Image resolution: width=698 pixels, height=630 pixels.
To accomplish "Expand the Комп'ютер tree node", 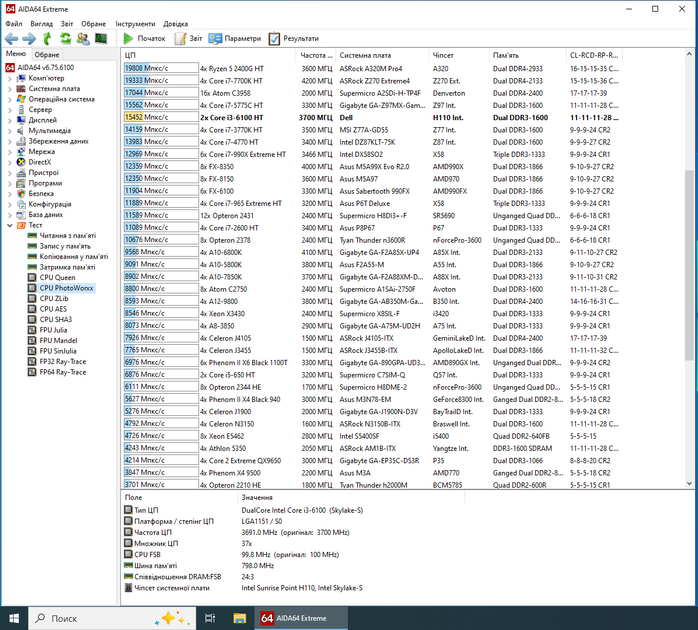I will coord(10,78).
